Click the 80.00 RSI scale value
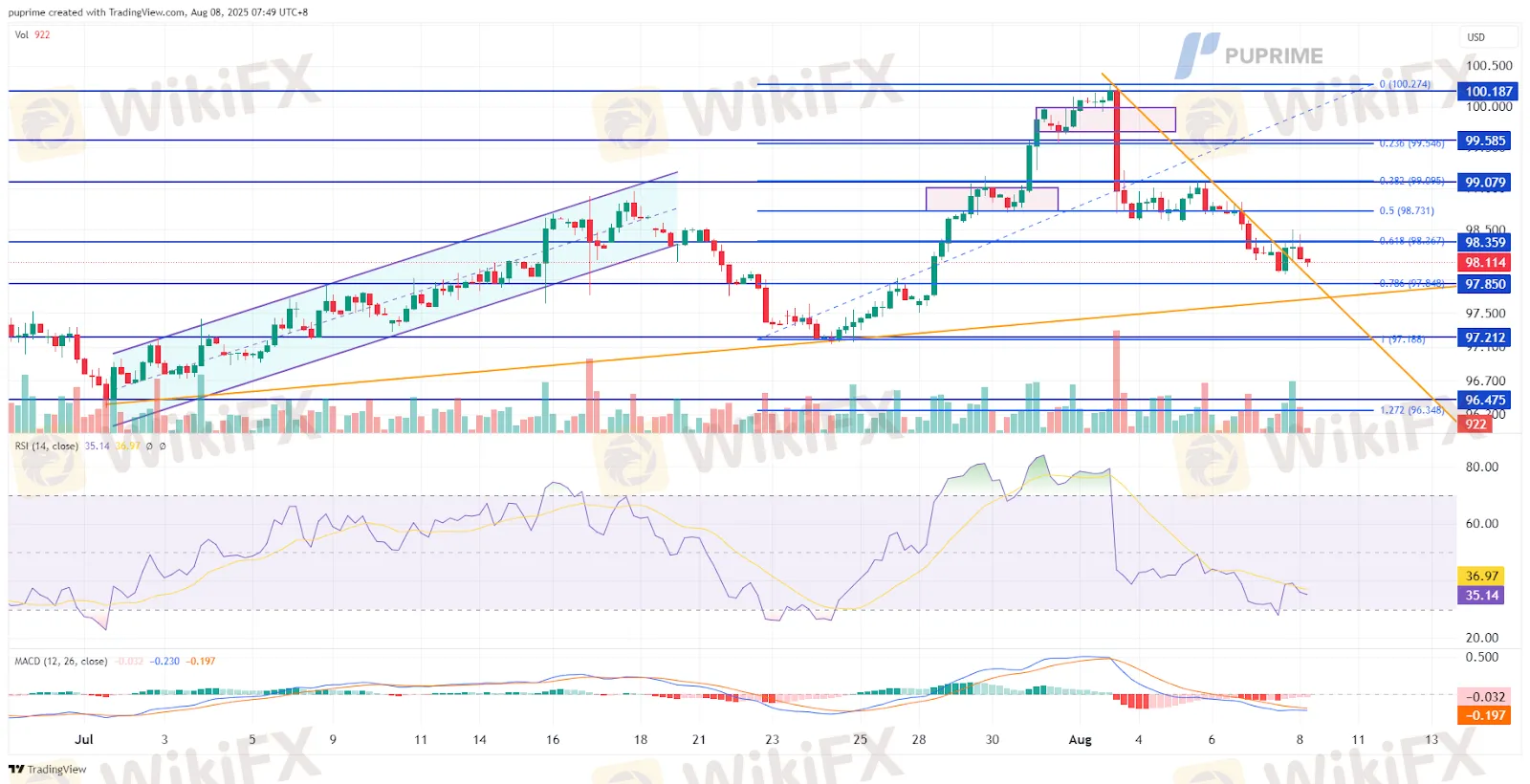Image resolution: width=1530 pixels, height=784 pixels. pos(1482,467)
